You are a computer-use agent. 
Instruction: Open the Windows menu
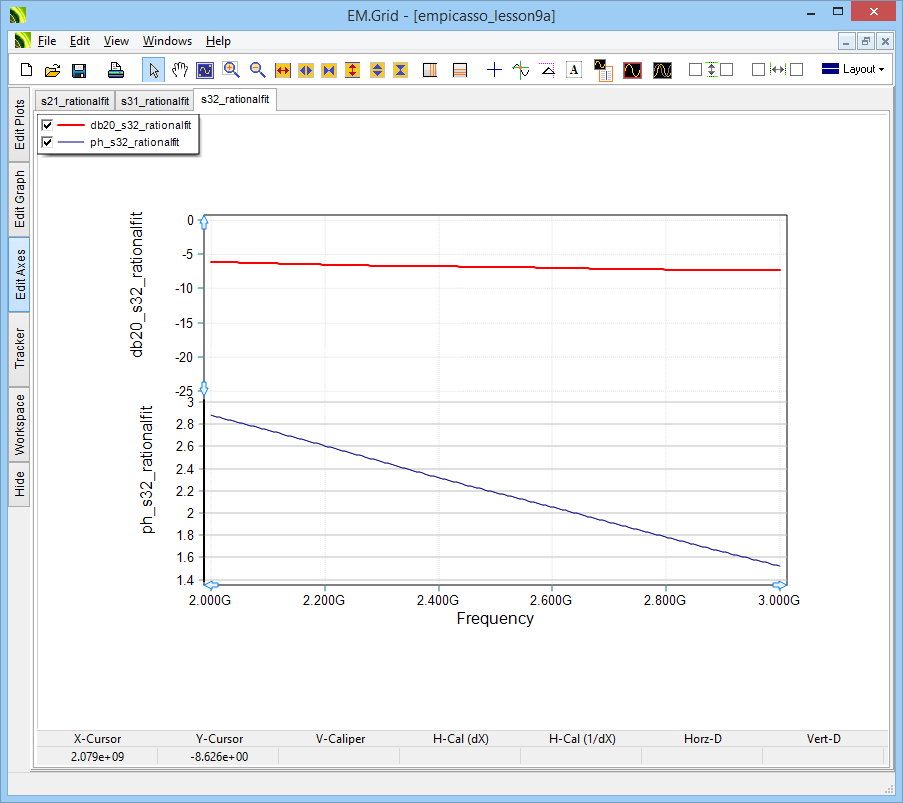point(167,41)
